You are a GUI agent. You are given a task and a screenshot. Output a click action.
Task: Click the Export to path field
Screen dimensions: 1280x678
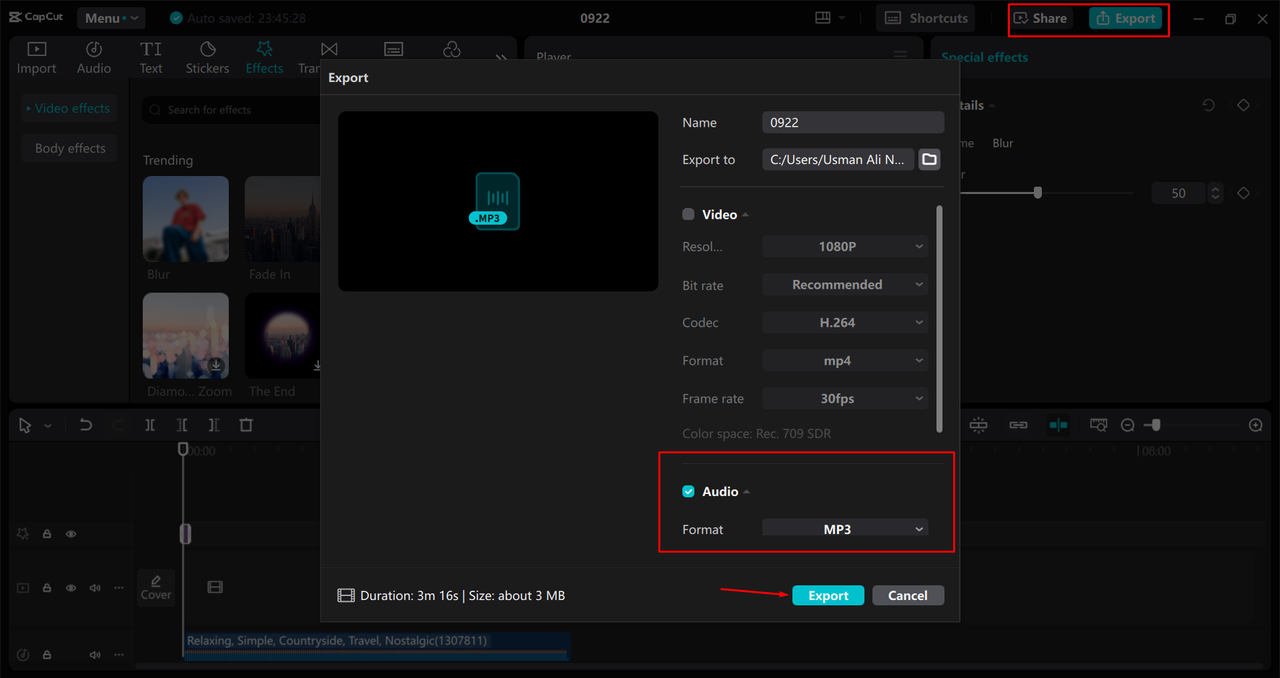click(838, 159)
